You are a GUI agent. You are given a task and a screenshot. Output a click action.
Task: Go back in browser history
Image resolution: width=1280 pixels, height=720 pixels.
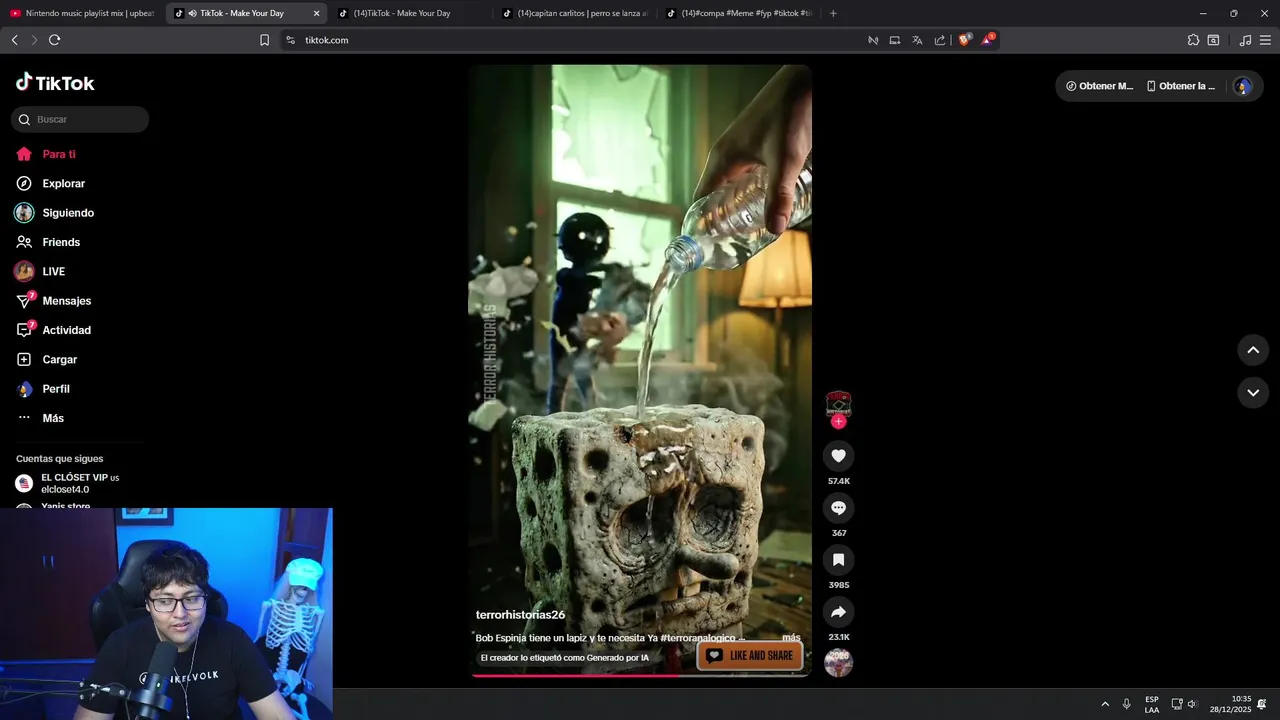(x=14, y=40)
